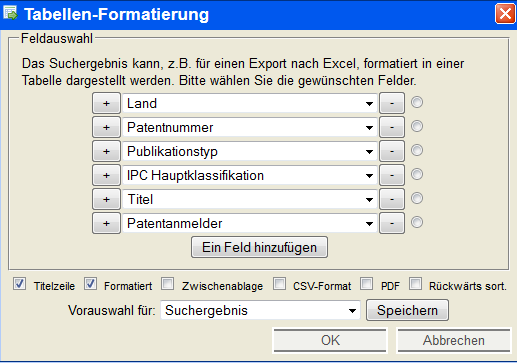Viewport: 517px width, 363px height.
Task: Click the Speichern button
Action: point(407,310)
